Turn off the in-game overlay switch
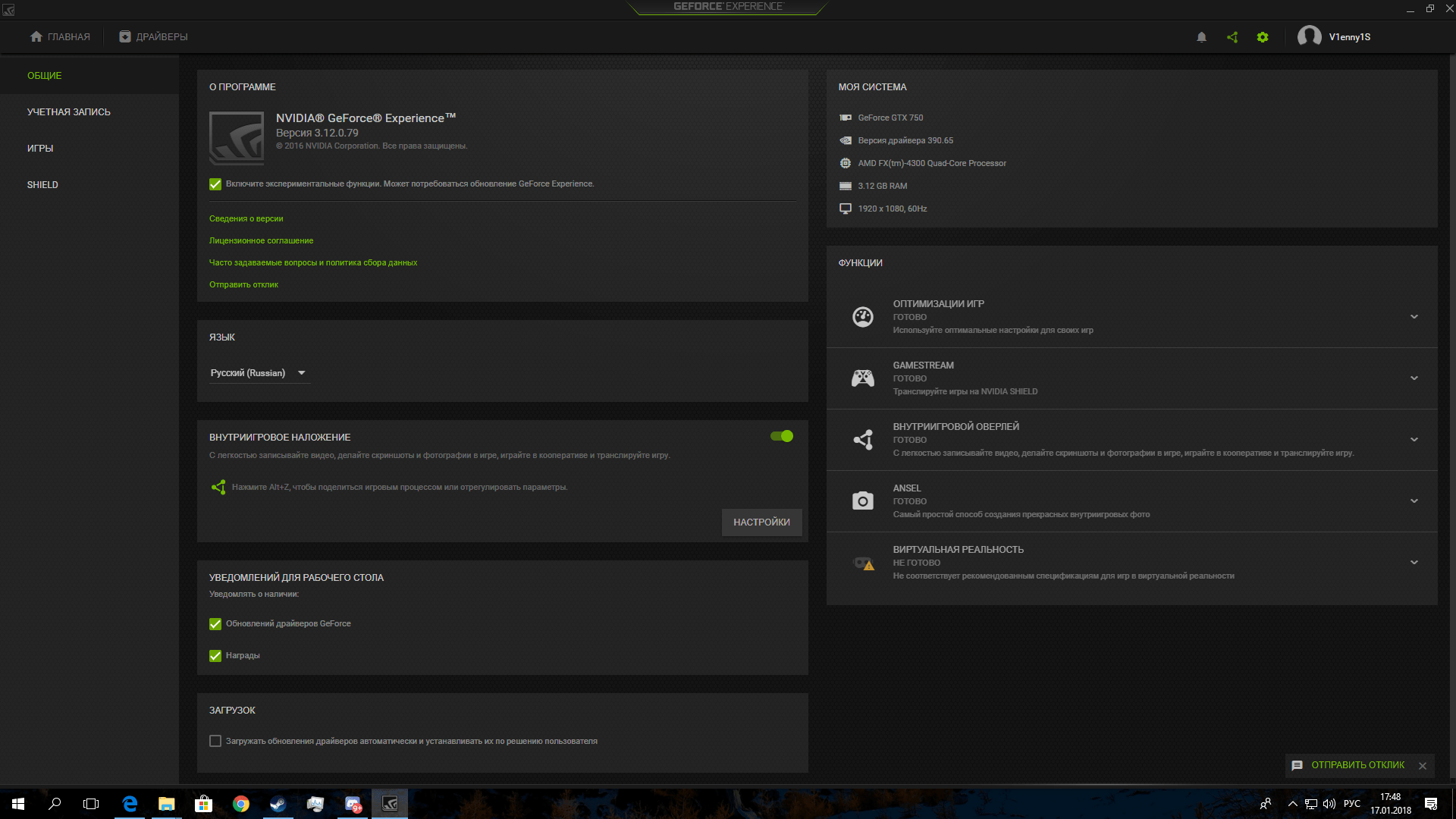The width and height of the screenshot is (1456, 819). (782, 436)
